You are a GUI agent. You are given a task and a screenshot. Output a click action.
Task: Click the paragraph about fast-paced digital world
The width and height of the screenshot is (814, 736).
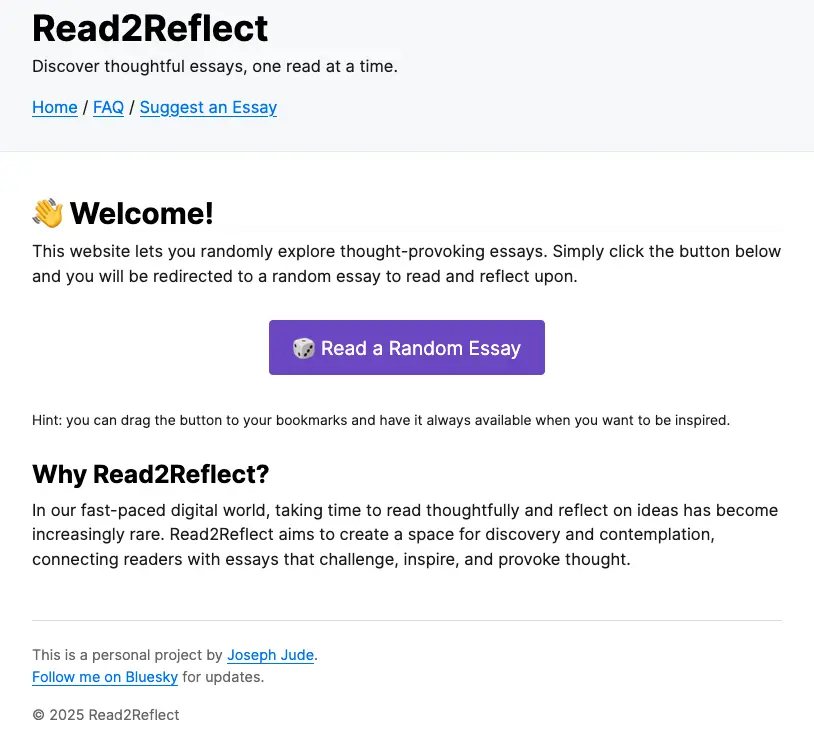point(404,535)
